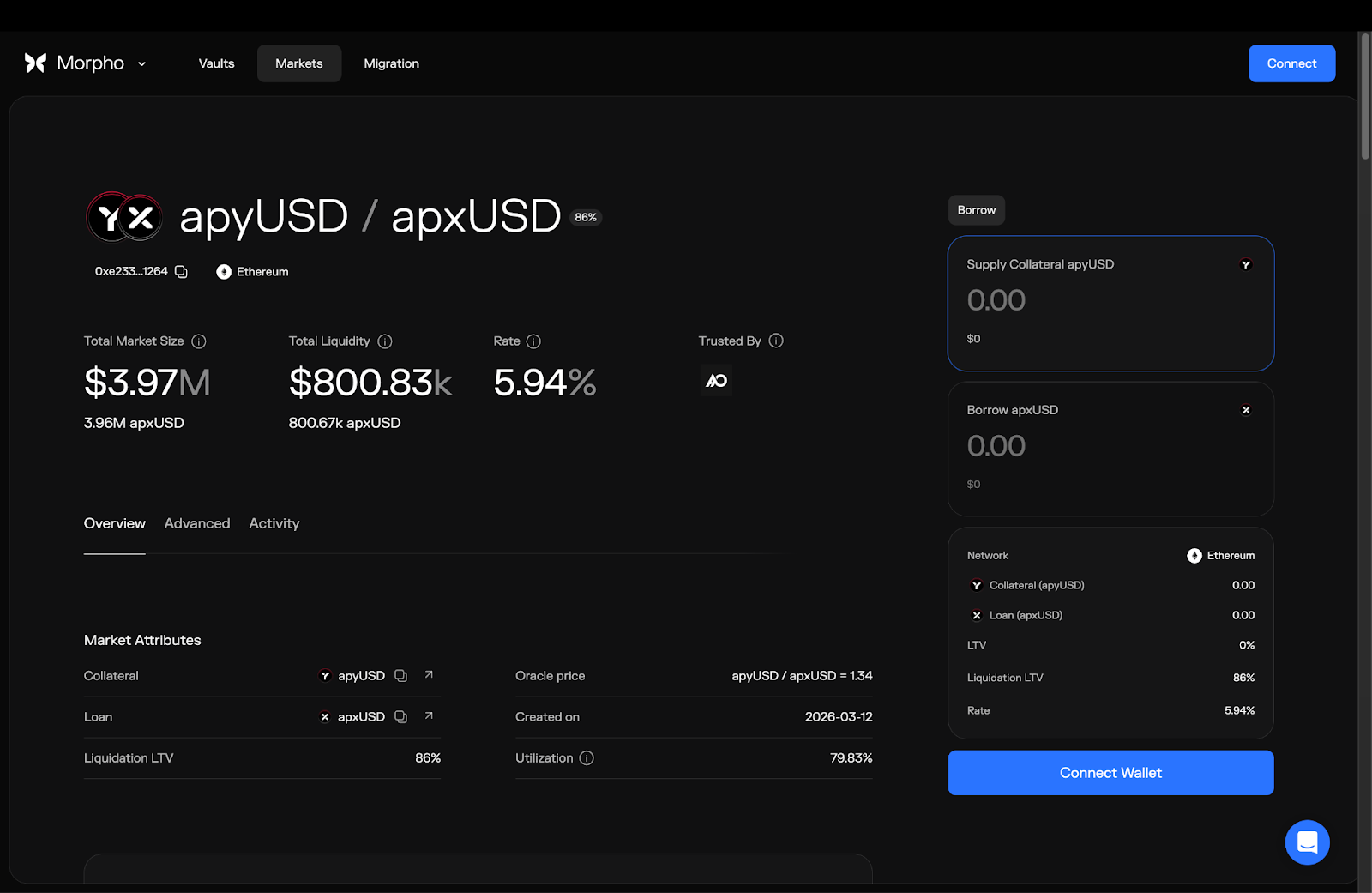1372x893 pixels.
Task: Open the chat support bubble
Action: [1307, 842]
